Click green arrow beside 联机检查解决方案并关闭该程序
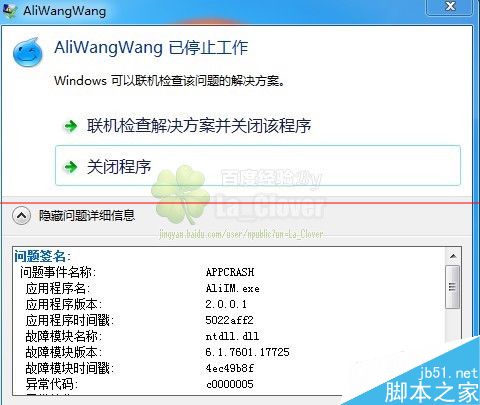Viewport: 480px width, 405px height. click(x=70, y=126)
